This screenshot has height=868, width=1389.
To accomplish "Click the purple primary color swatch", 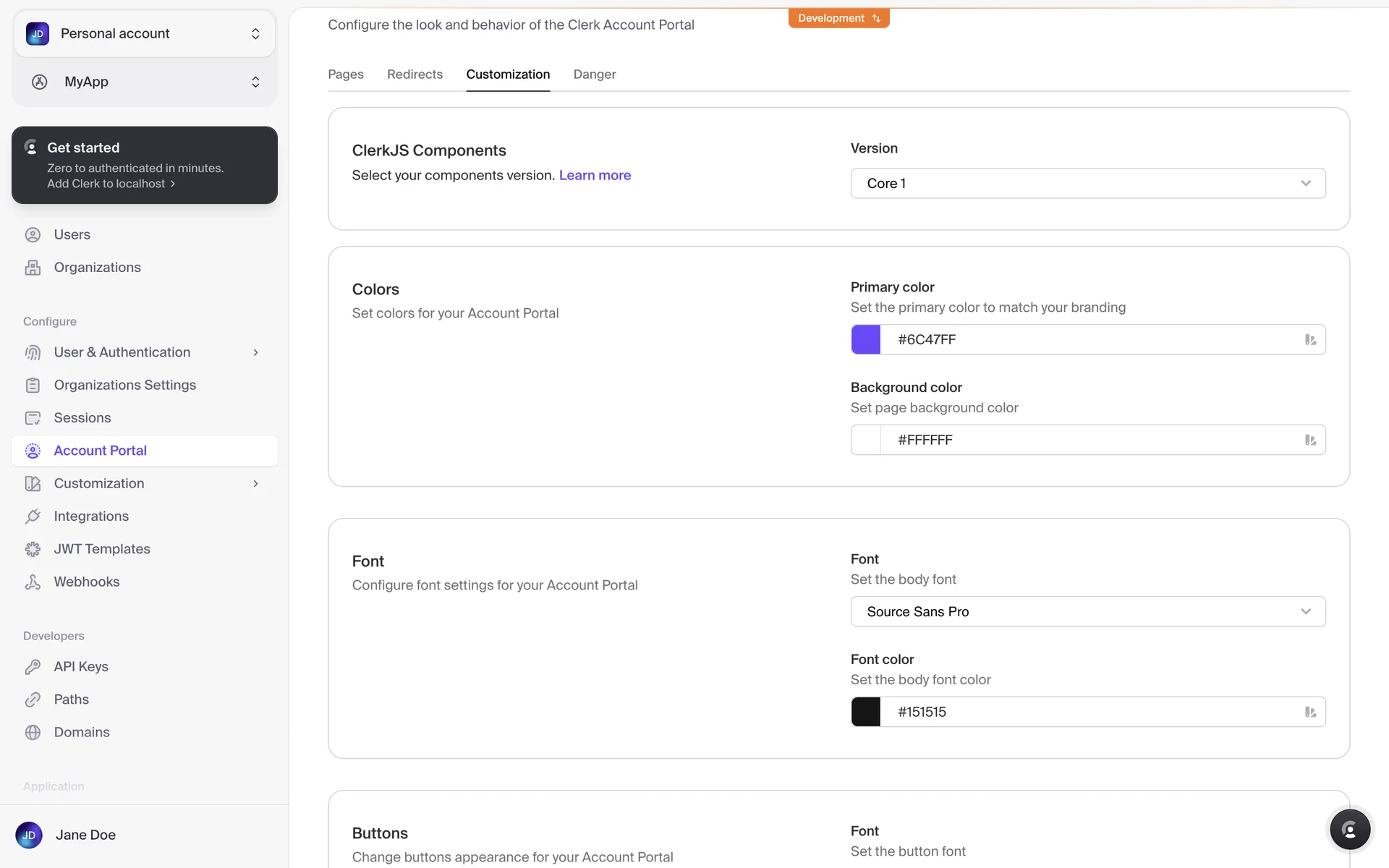I will [x=865, y=340].
